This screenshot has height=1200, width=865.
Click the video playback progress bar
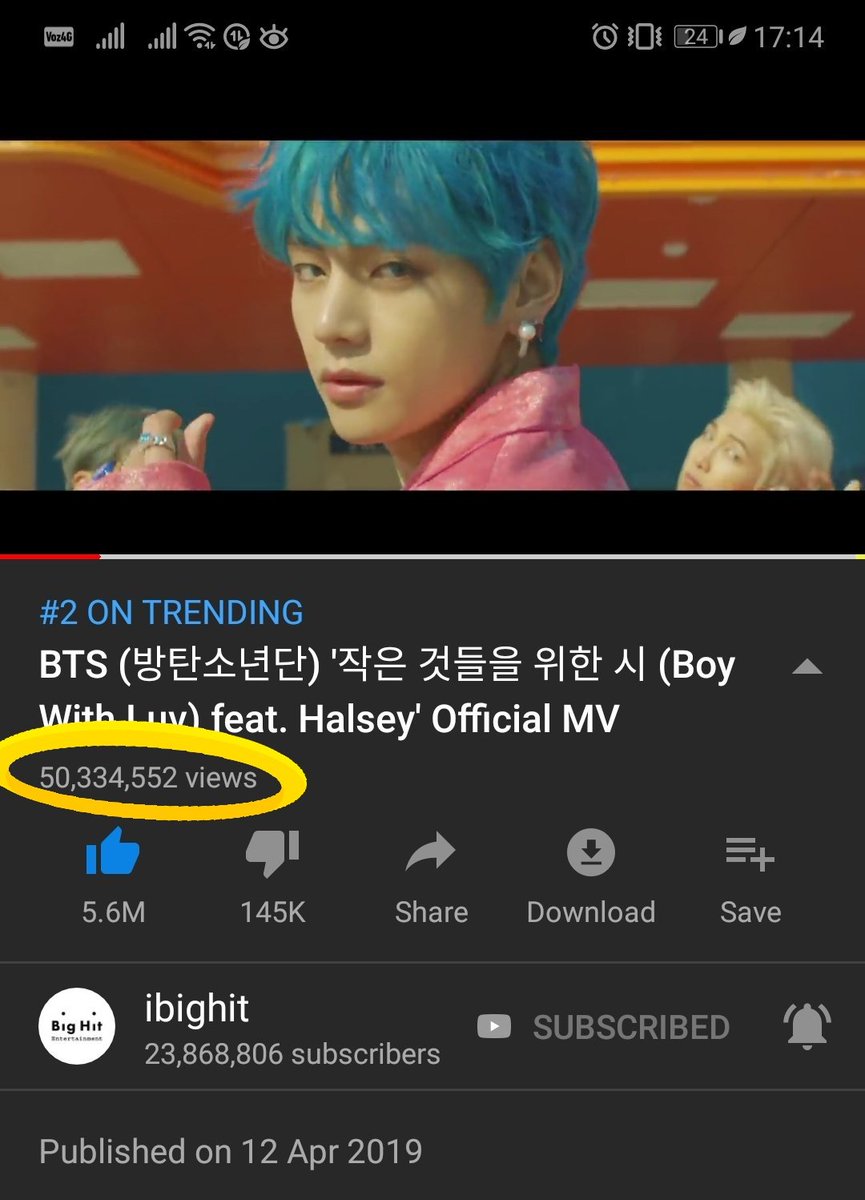(x=432, y=555)
